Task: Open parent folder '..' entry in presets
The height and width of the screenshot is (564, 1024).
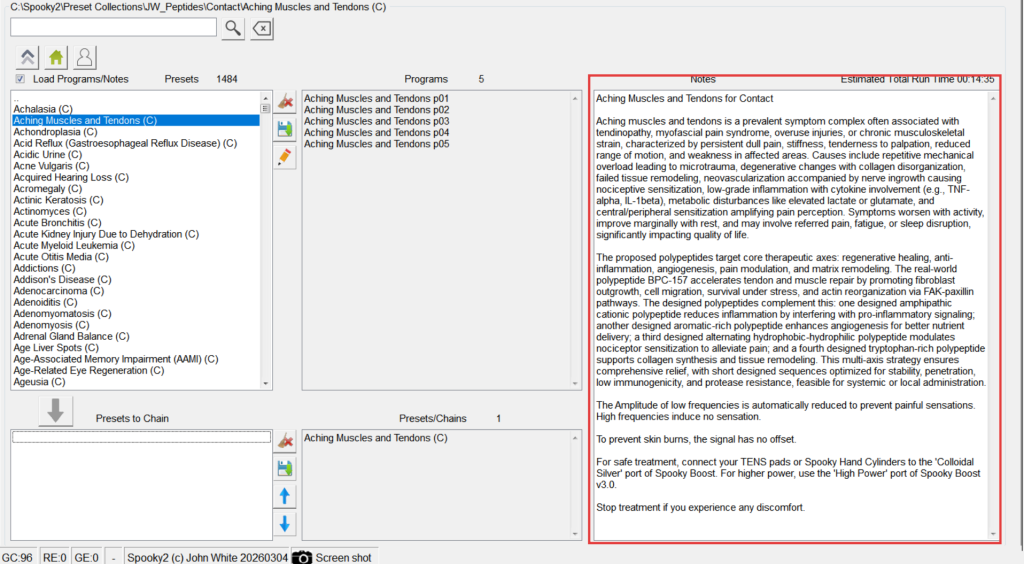Action: tap(16, 98)
